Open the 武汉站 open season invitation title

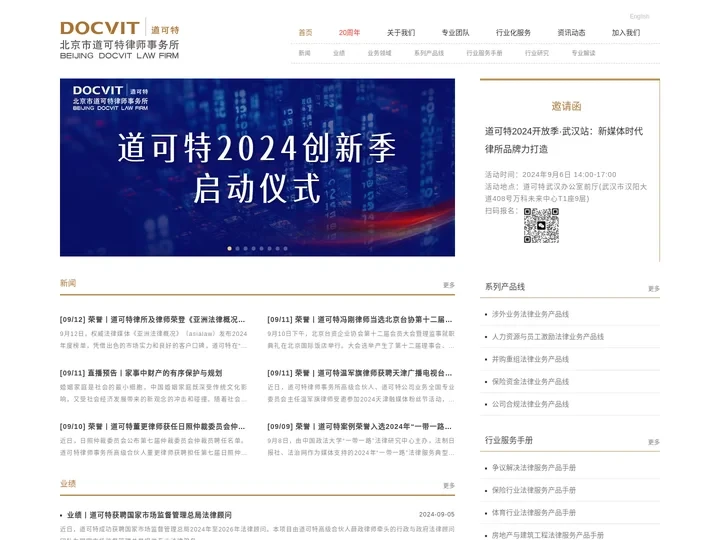[564, 140]
